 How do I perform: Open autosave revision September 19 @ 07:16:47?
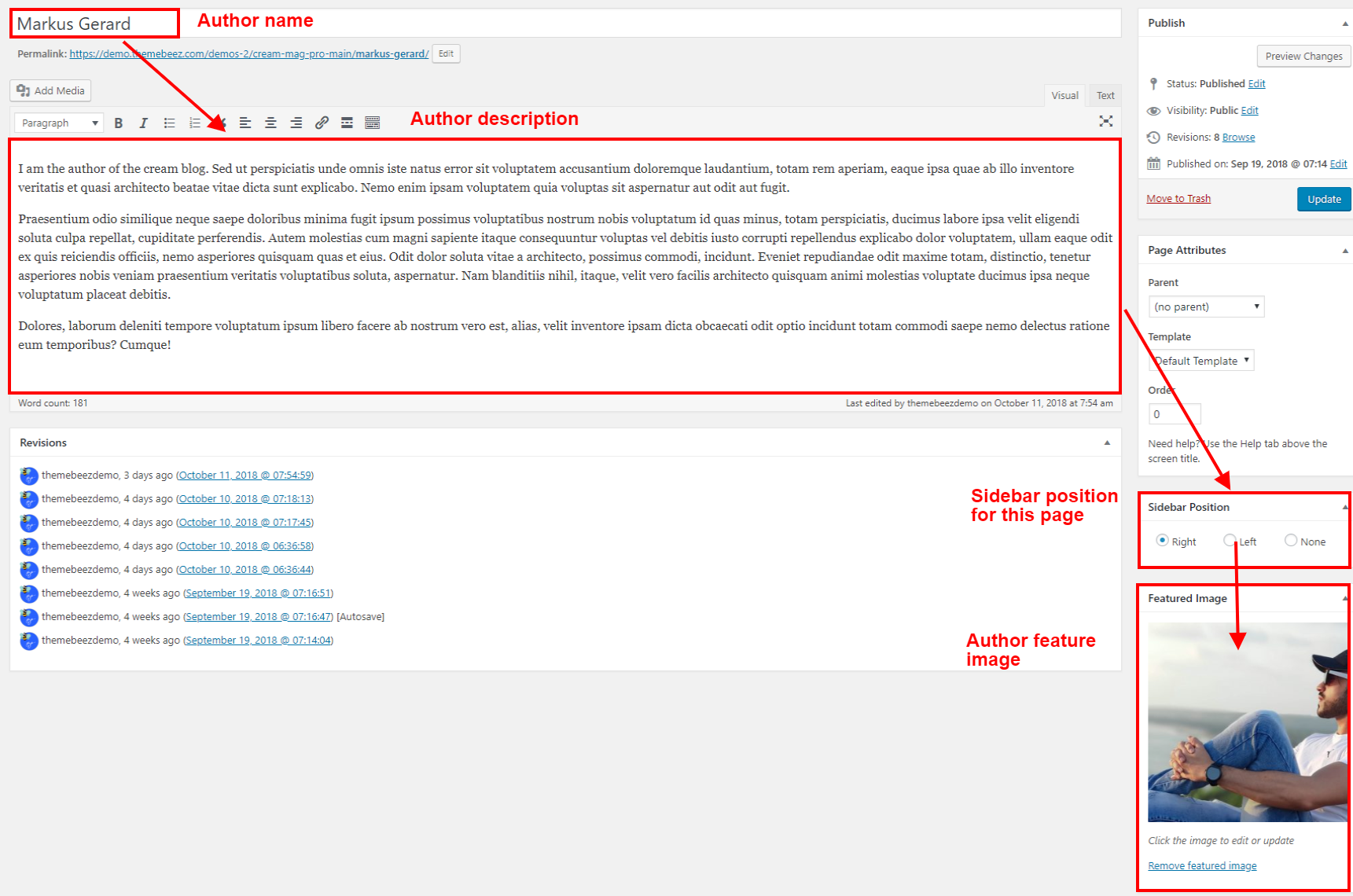259,617
